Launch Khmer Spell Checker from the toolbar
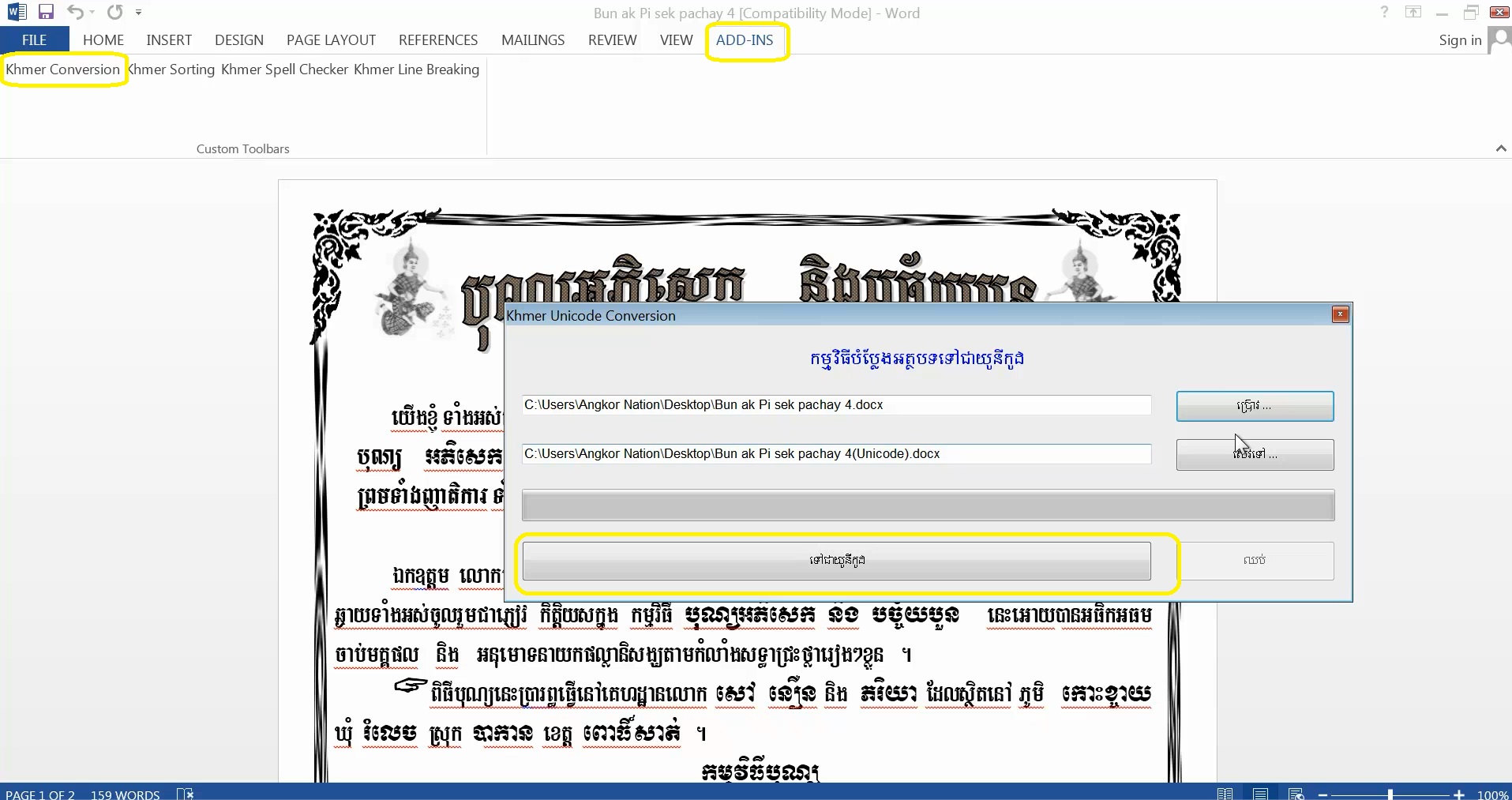The image size is (1512, 800). pyautogui.click(x=284, y=69)
